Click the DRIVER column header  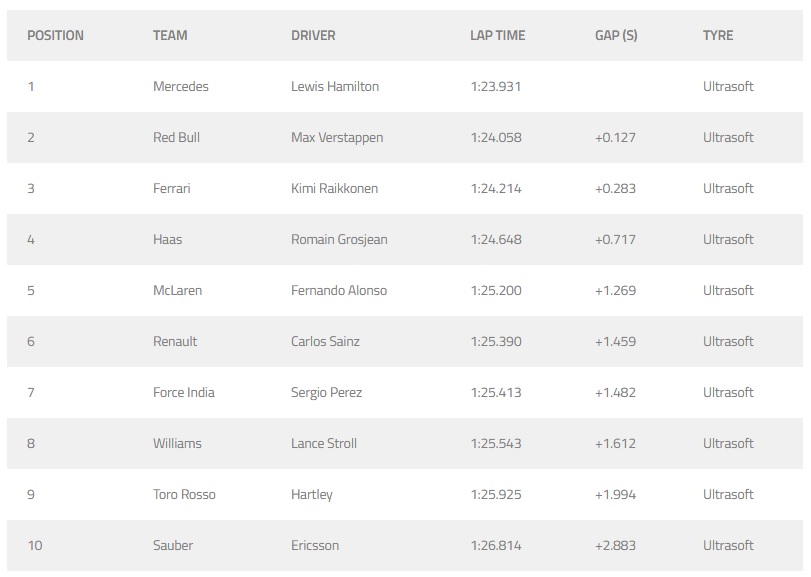[313, 36]
